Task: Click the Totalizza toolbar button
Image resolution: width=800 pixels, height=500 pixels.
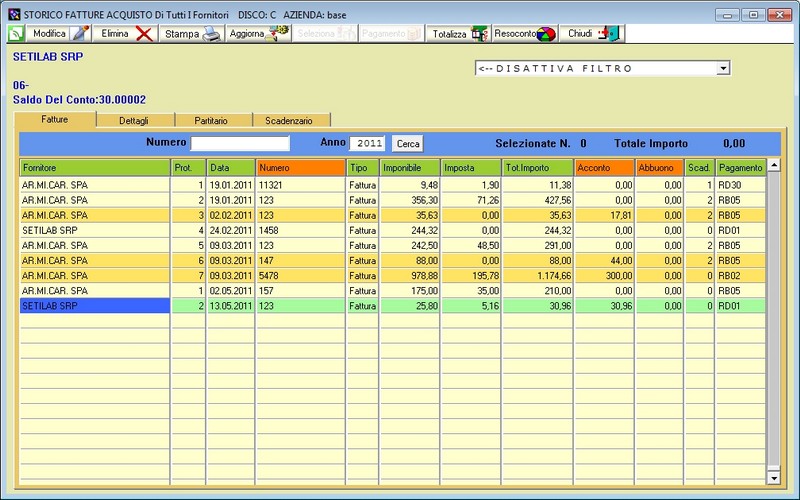Action: click(x=458, y=34)
